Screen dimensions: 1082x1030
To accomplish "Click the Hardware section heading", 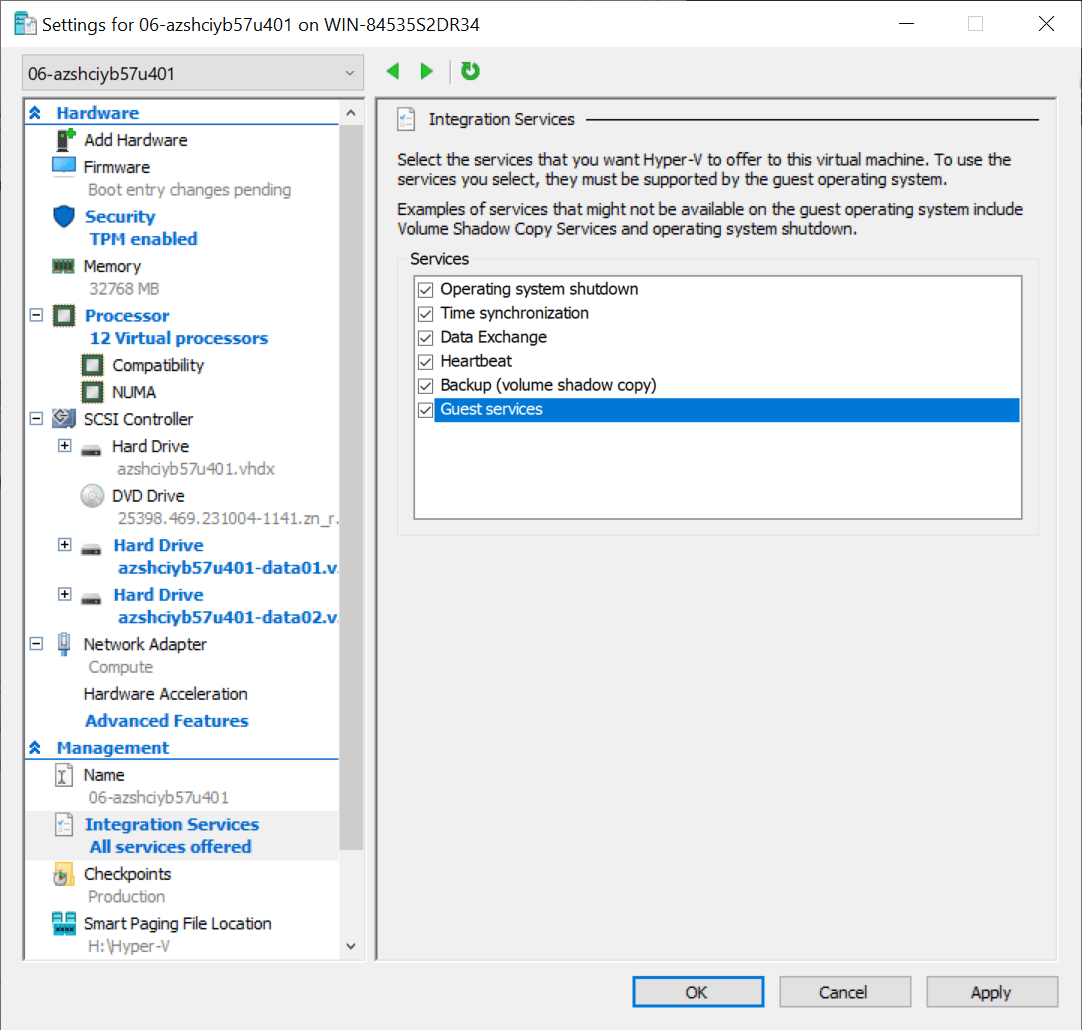I will [97, 112].
